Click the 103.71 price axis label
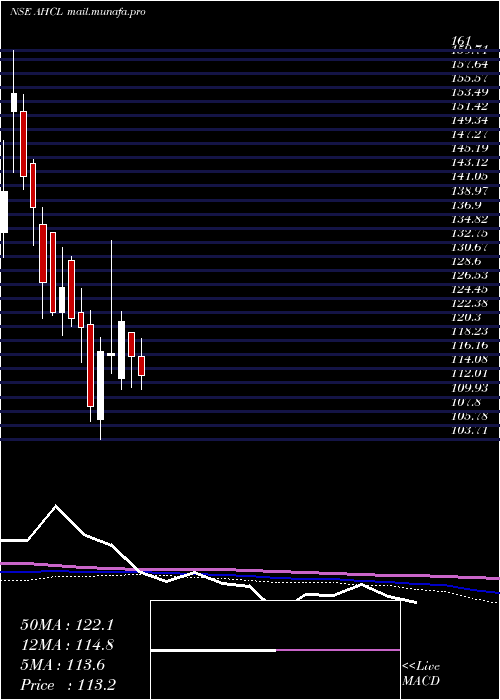 pos(469,431)
